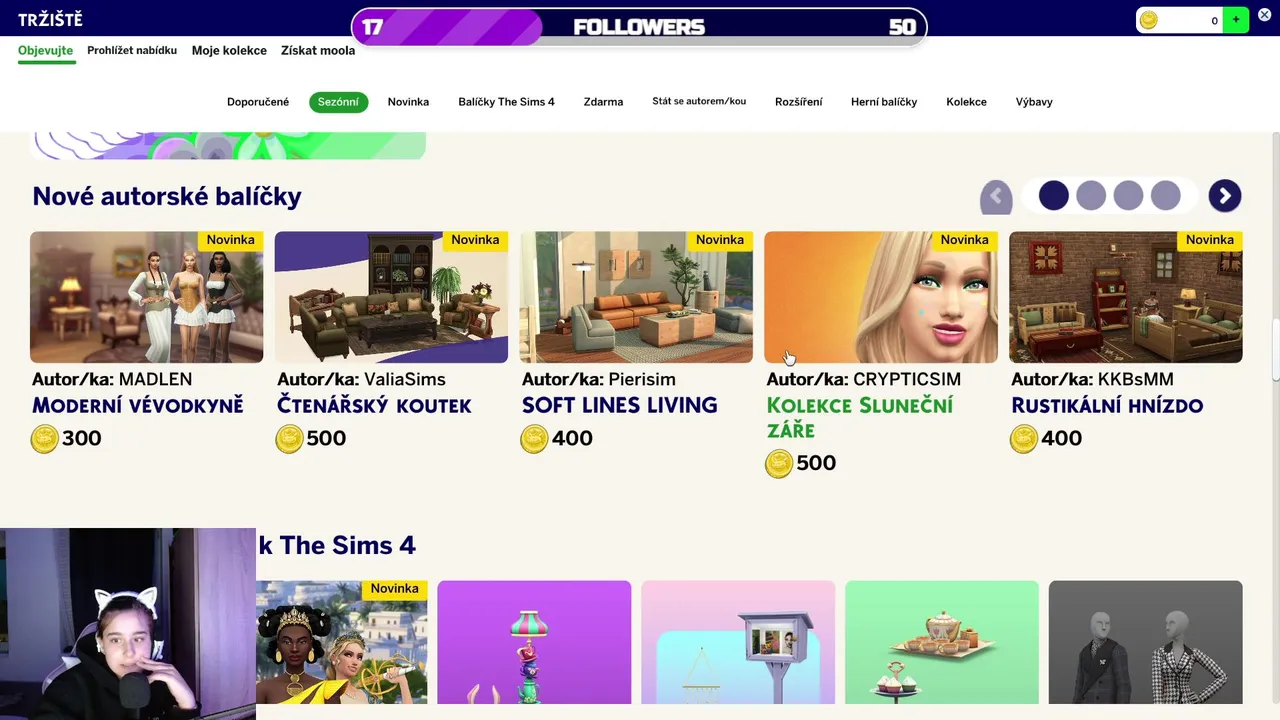Select the Herní balíčky category
1280x720 pixels.
[884, 102]
